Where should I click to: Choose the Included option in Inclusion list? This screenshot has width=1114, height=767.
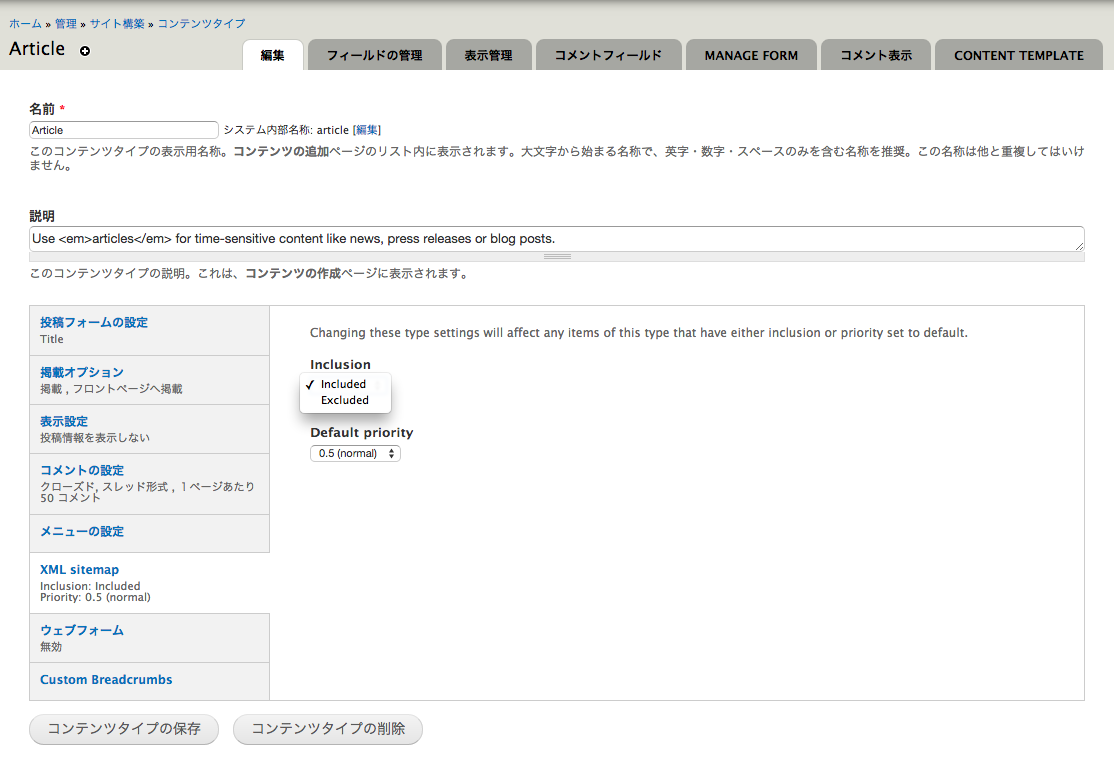pyautogui.click(x=343, y=384)
